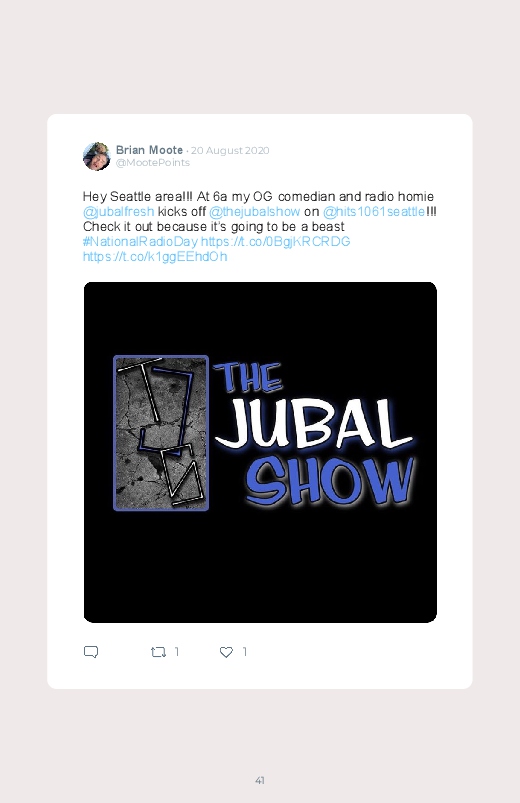The height and width of the screenshot is (803, 520).
Task: Click the tweet body text
Action: point(259,226)
